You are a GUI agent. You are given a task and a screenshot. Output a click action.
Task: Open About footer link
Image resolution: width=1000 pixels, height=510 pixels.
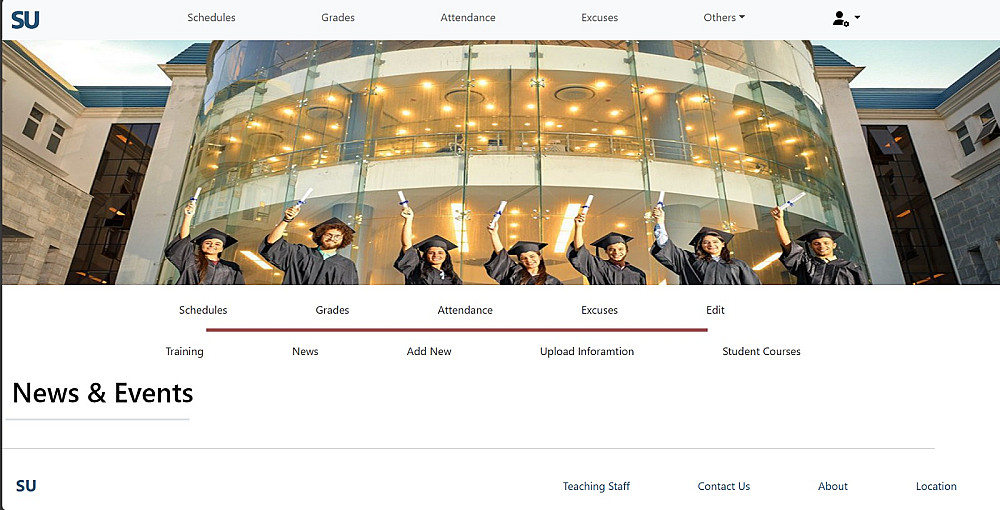point(833,486)
